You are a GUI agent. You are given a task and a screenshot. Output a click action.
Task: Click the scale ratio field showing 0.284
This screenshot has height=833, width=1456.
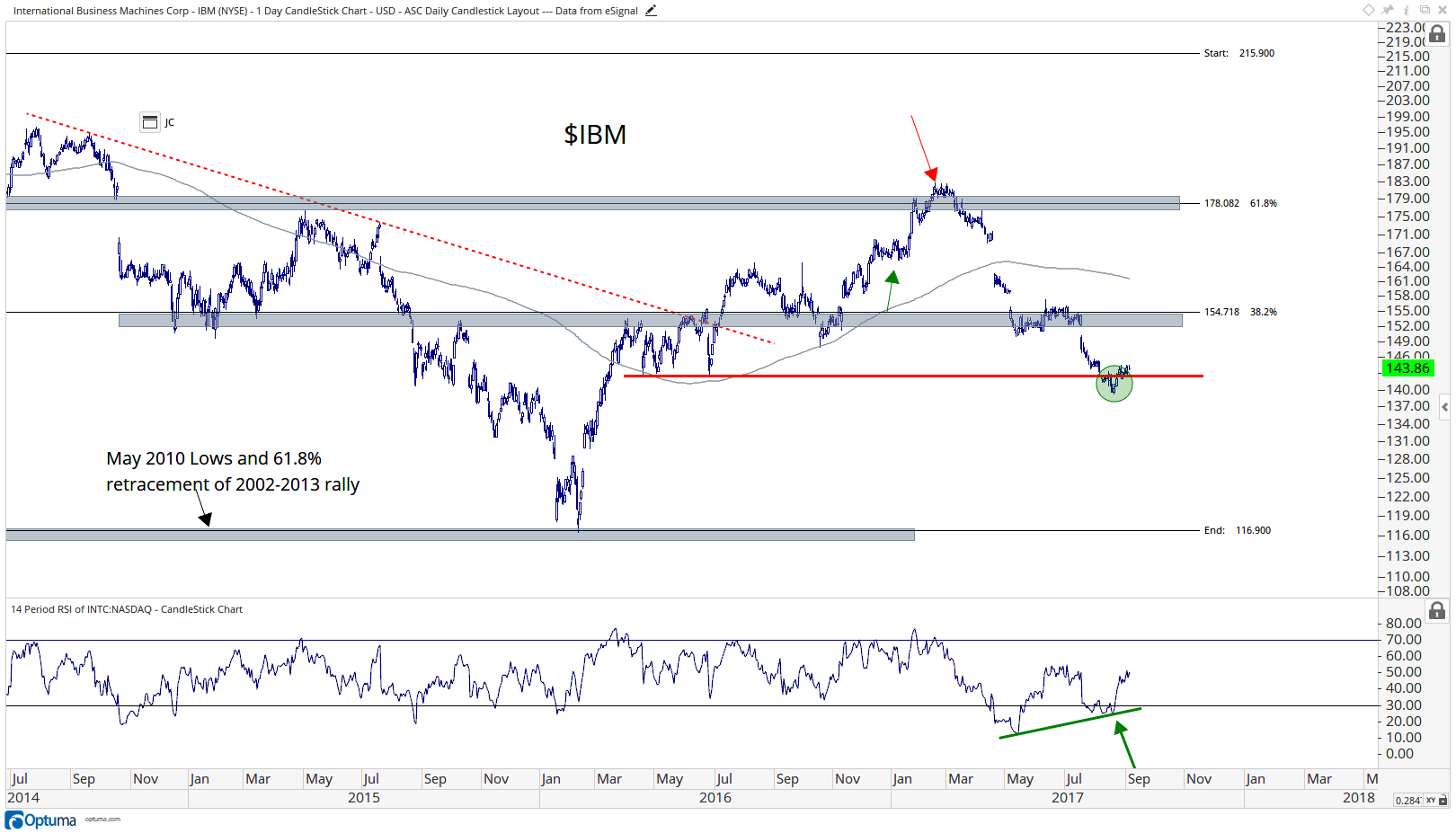click(1408, 800)
